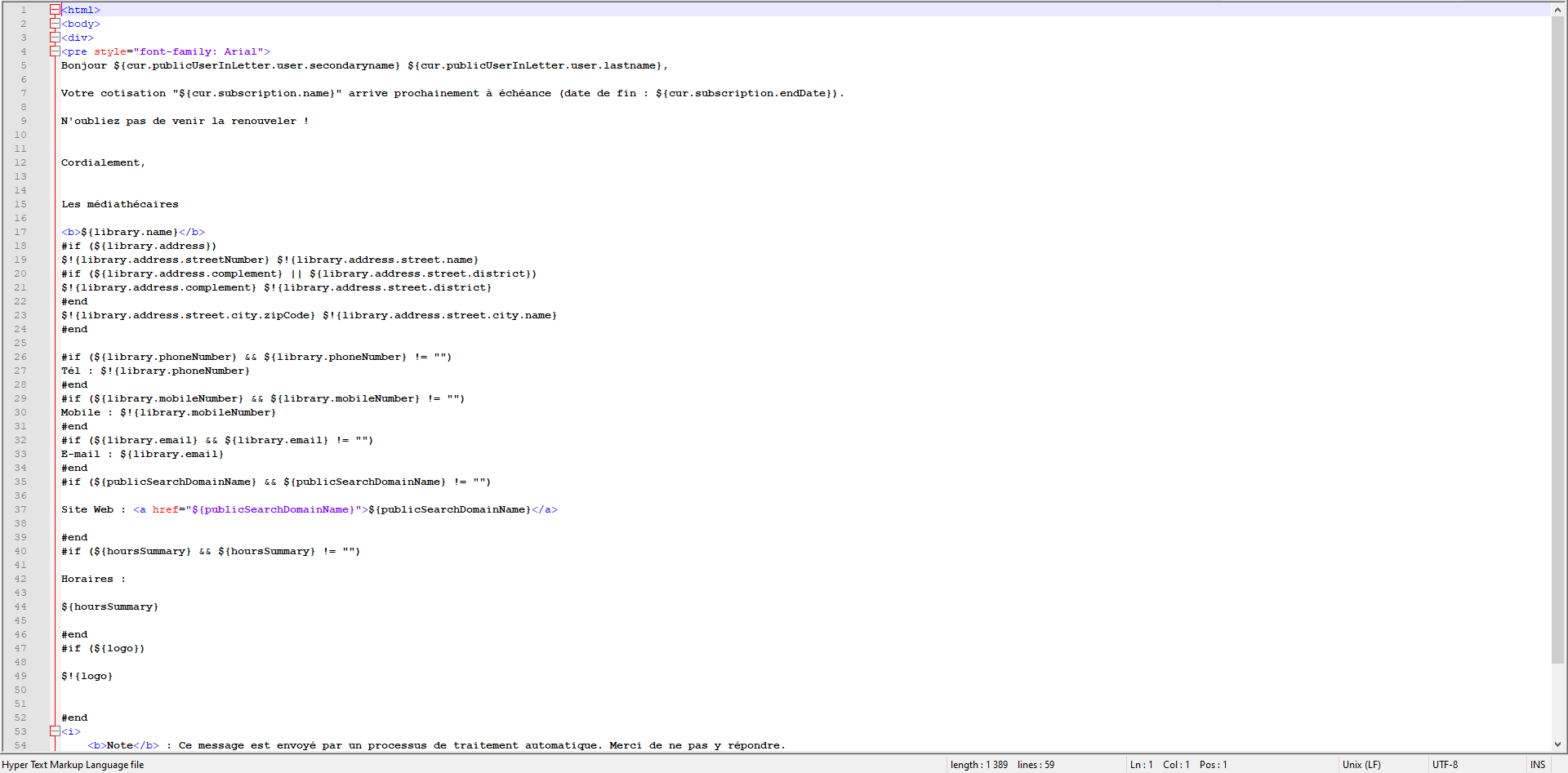
Task: Click the UTF-8 encoding indicator
Action: (1445, 764)
